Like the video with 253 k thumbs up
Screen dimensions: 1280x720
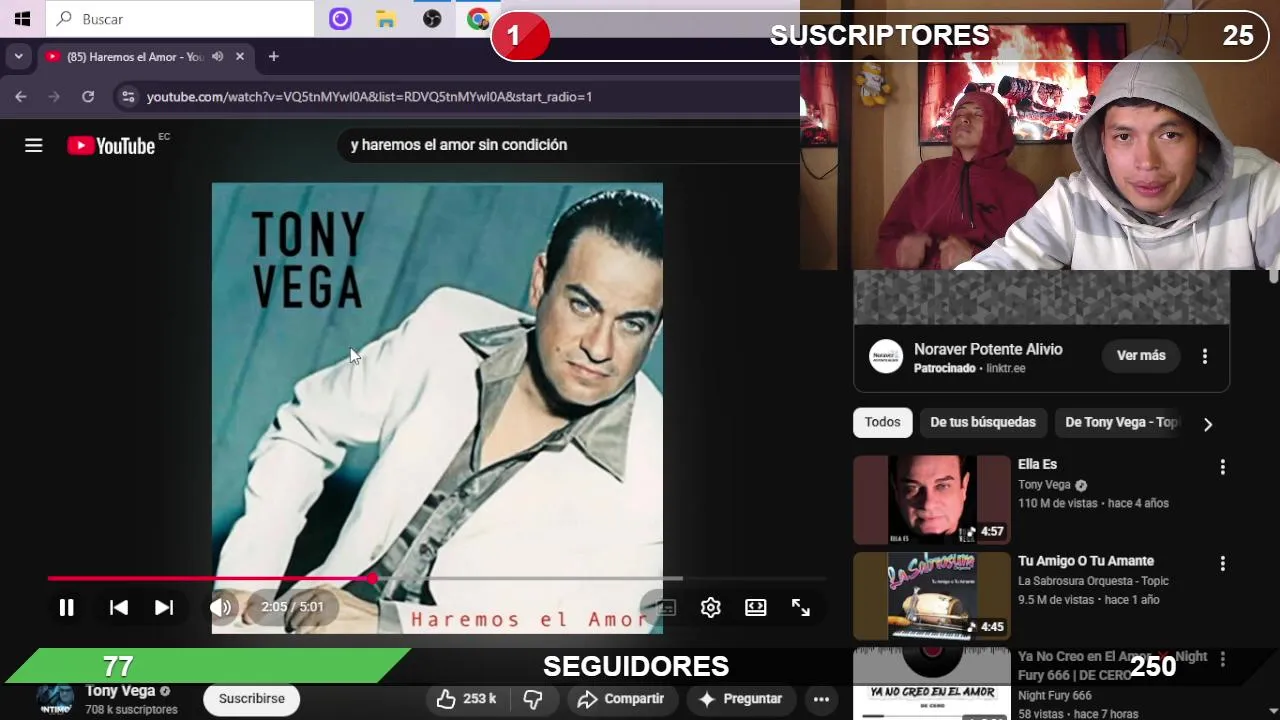click(467, 699)
